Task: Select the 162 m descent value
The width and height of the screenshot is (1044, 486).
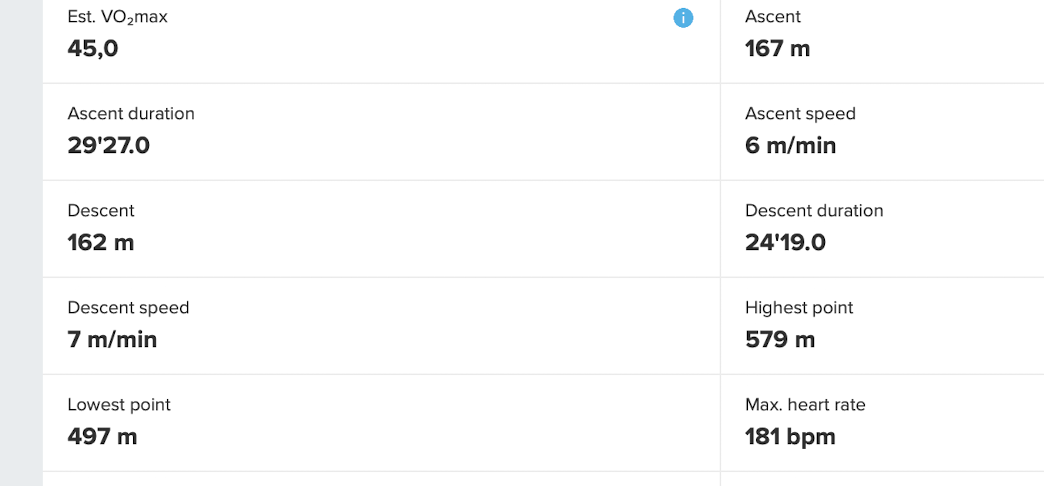Action: [100, 243]
